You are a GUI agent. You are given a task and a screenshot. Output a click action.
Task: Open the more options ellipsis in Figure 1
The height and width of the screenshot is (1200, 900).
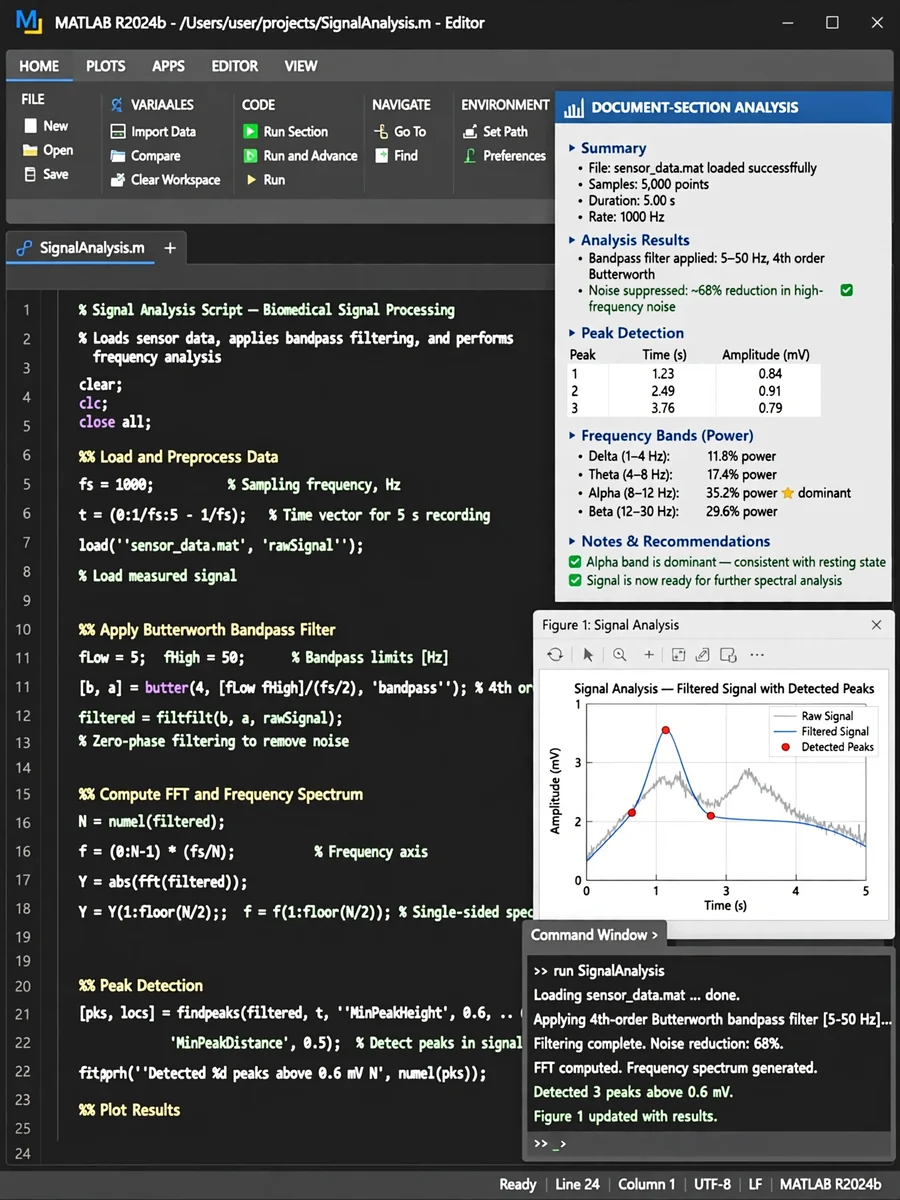tap(757, 655)
